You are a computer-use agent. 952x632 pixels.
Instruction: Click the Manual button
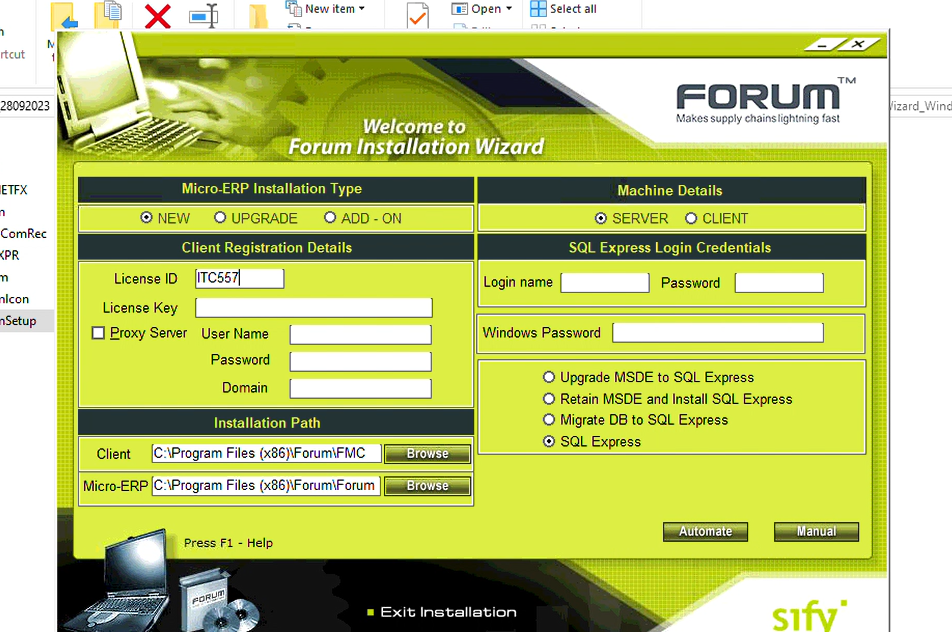coord(817,531)
